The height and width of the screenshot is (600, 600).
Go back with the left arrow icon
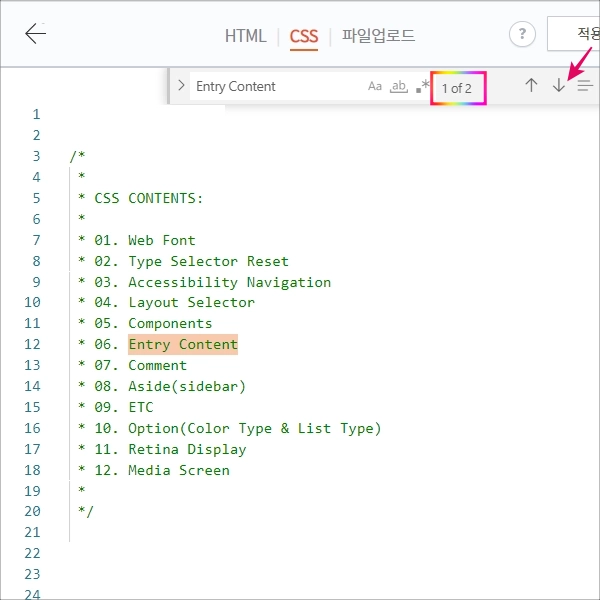(36, 33)
